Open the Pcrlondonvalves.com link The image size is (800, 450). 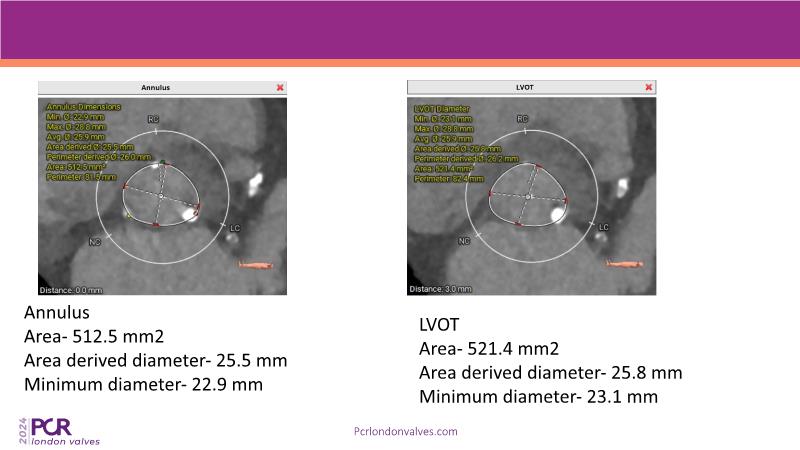point(406,431)
